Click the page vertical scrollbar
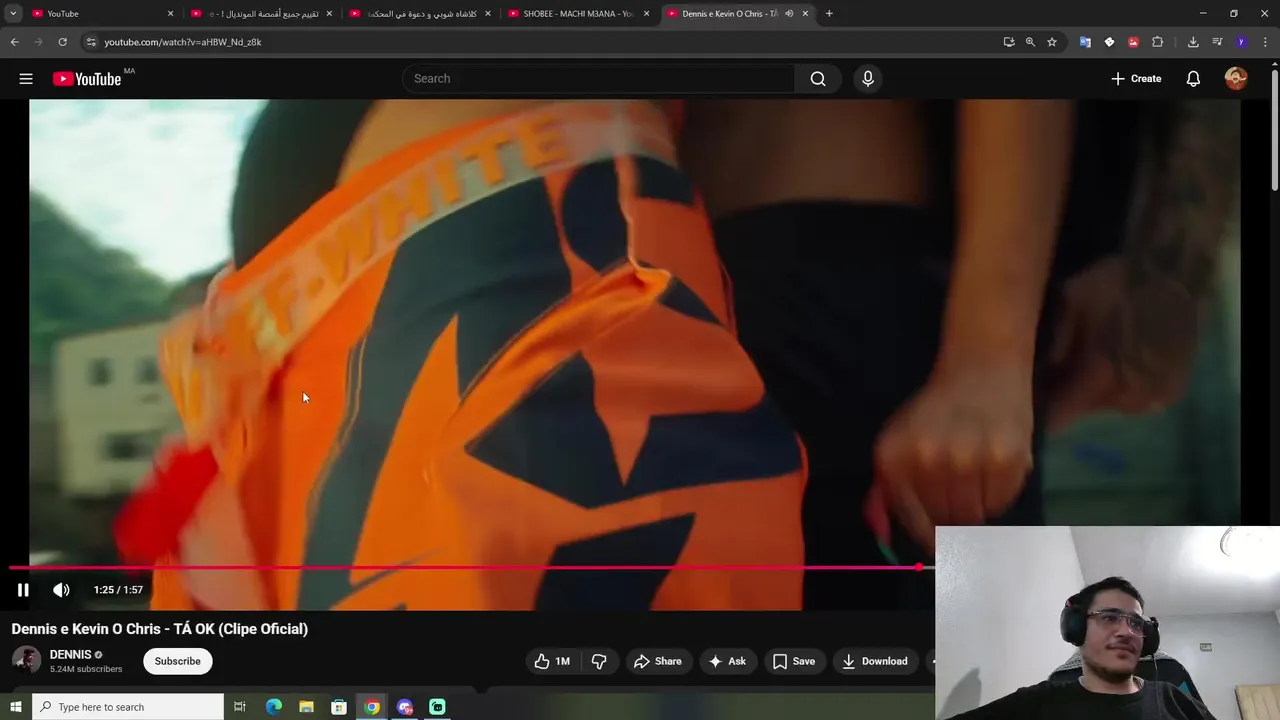 (x=1274, y=130)
